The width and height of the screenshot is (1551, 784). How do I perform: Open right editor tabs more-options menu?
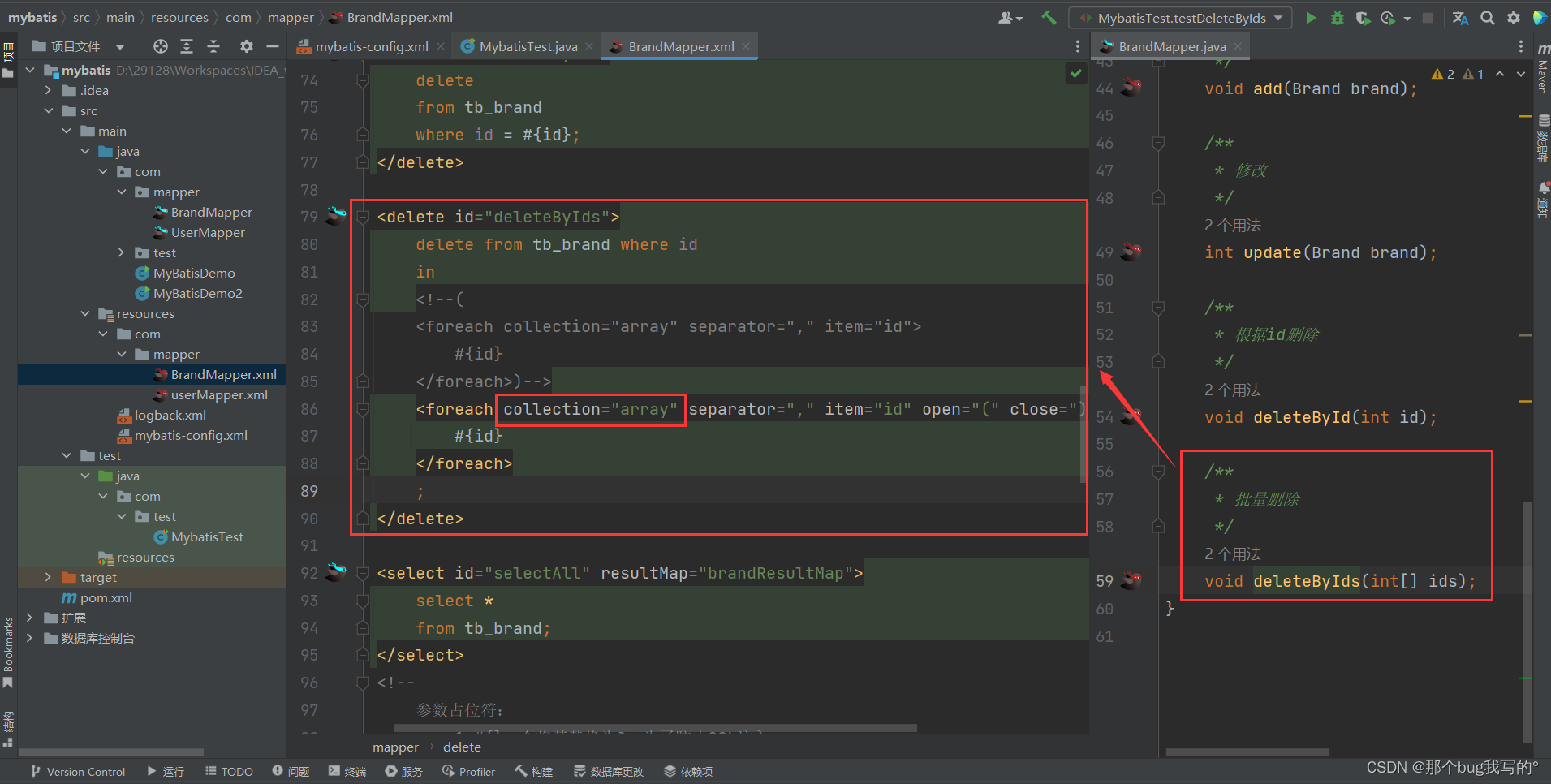(x=1521, y=46)
